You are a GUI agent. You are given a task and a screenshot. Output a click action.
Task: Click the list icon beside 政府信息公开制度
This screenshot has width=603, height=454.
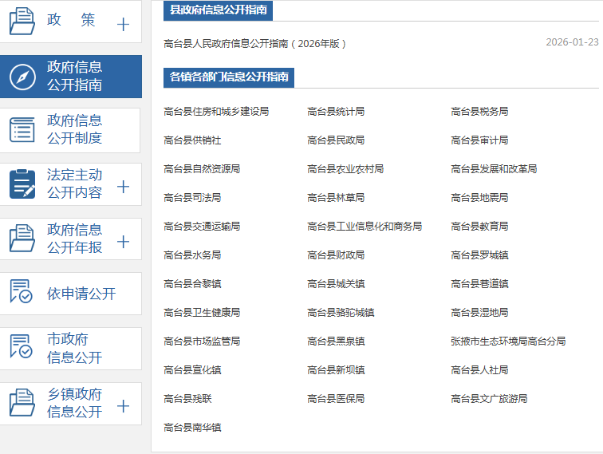(x=22, y=130)
